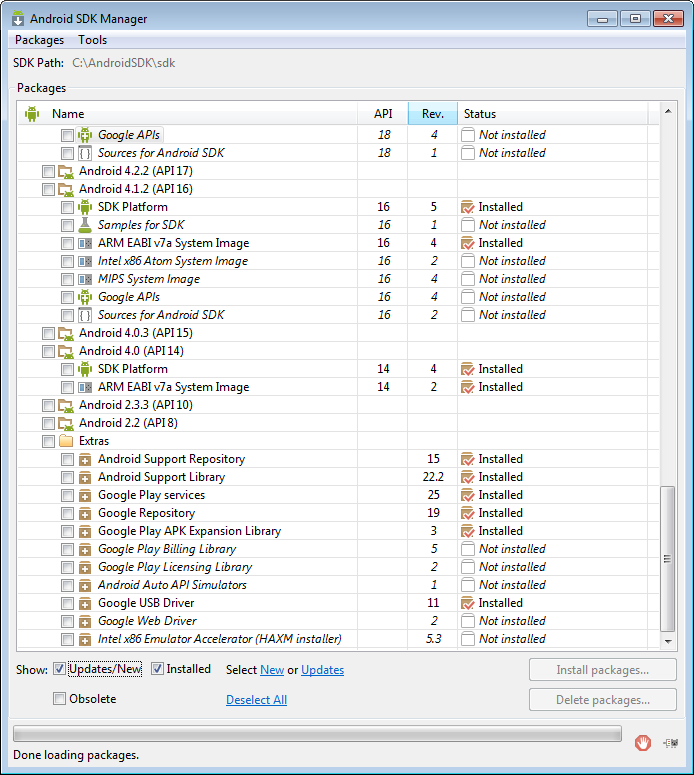
Task: Click the Intel x86 Emulator Accelerator package icon
Action: (85, 640)
